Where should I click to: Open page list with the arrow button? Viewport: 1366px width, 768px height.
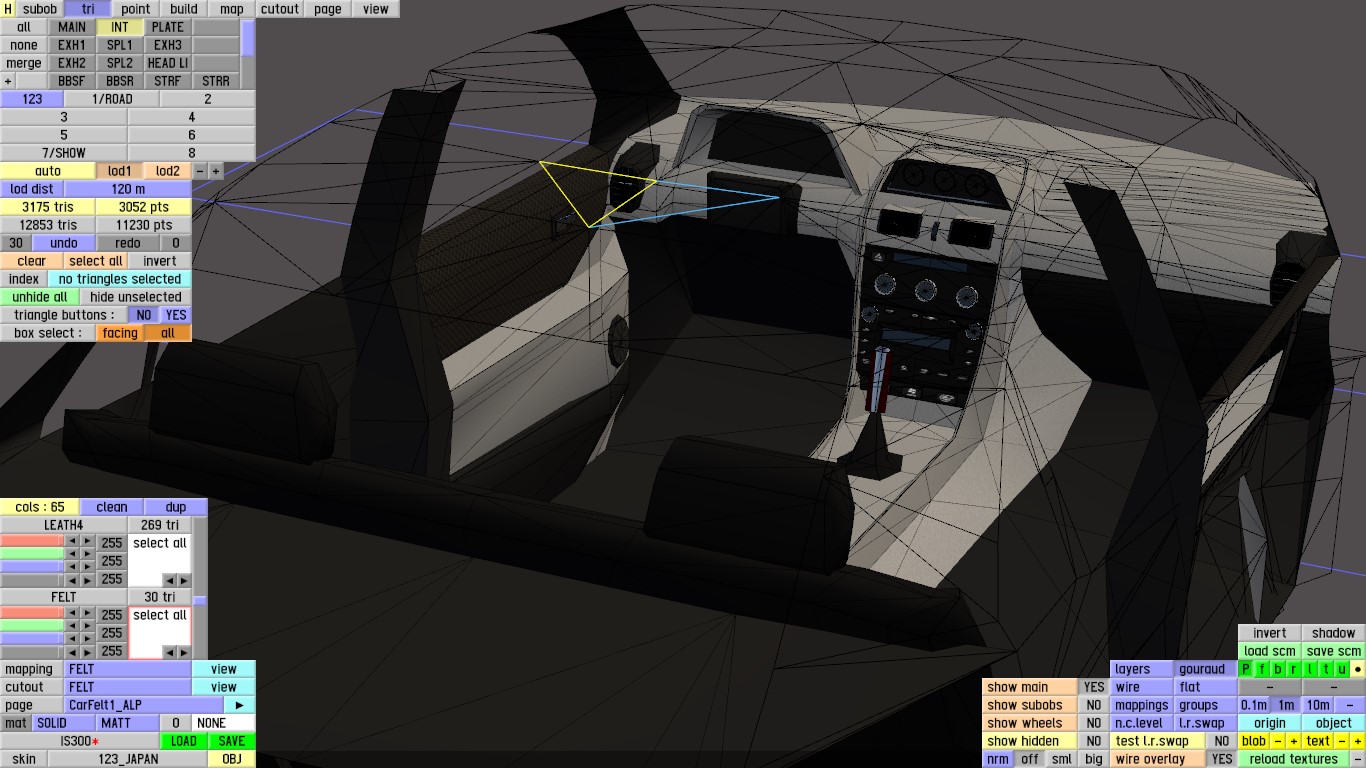coord(240,705)
